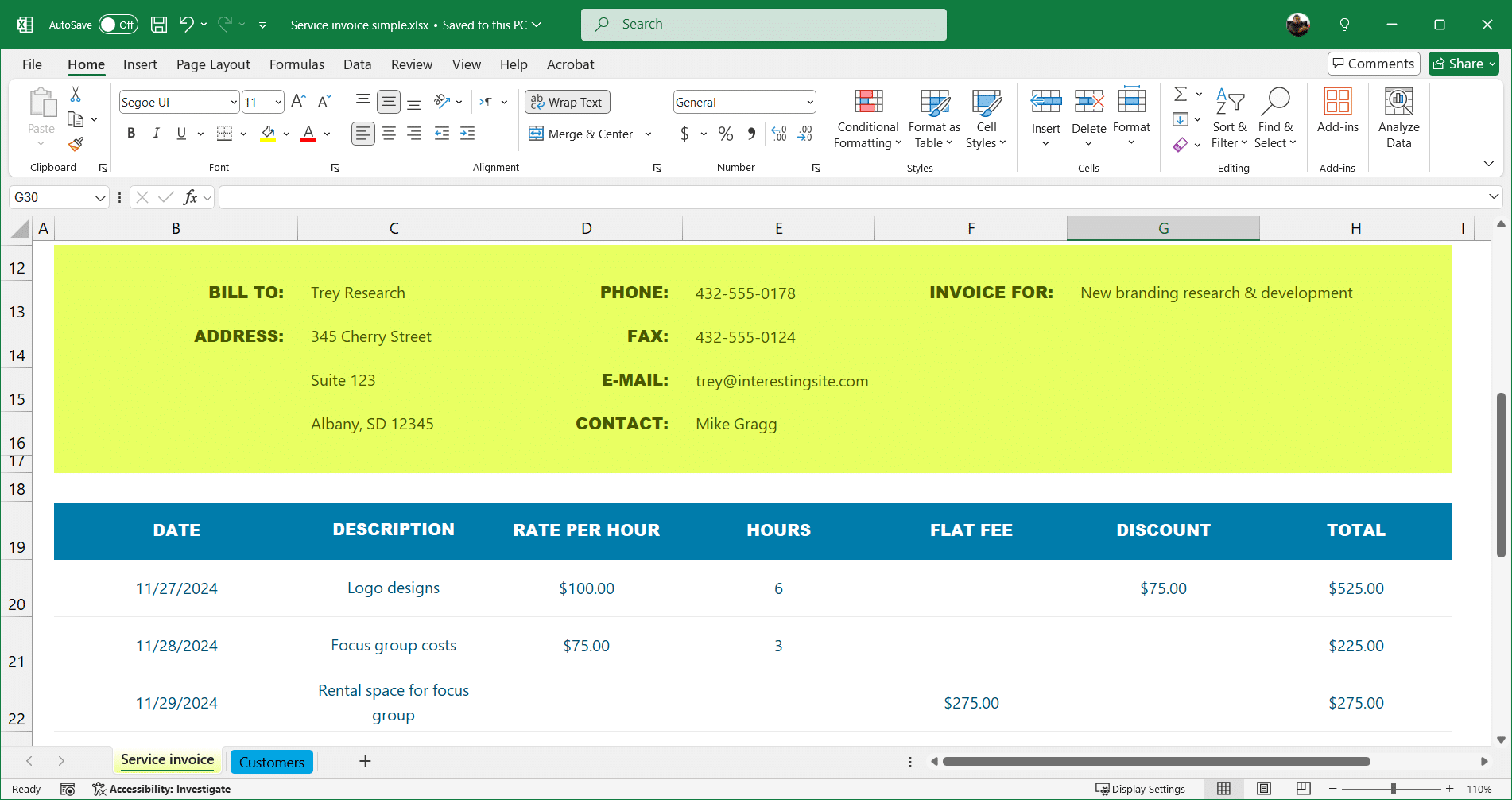1512x800 pixels.
Task: Click Format Painter in the Clipboard group
Action: [76, 145]
